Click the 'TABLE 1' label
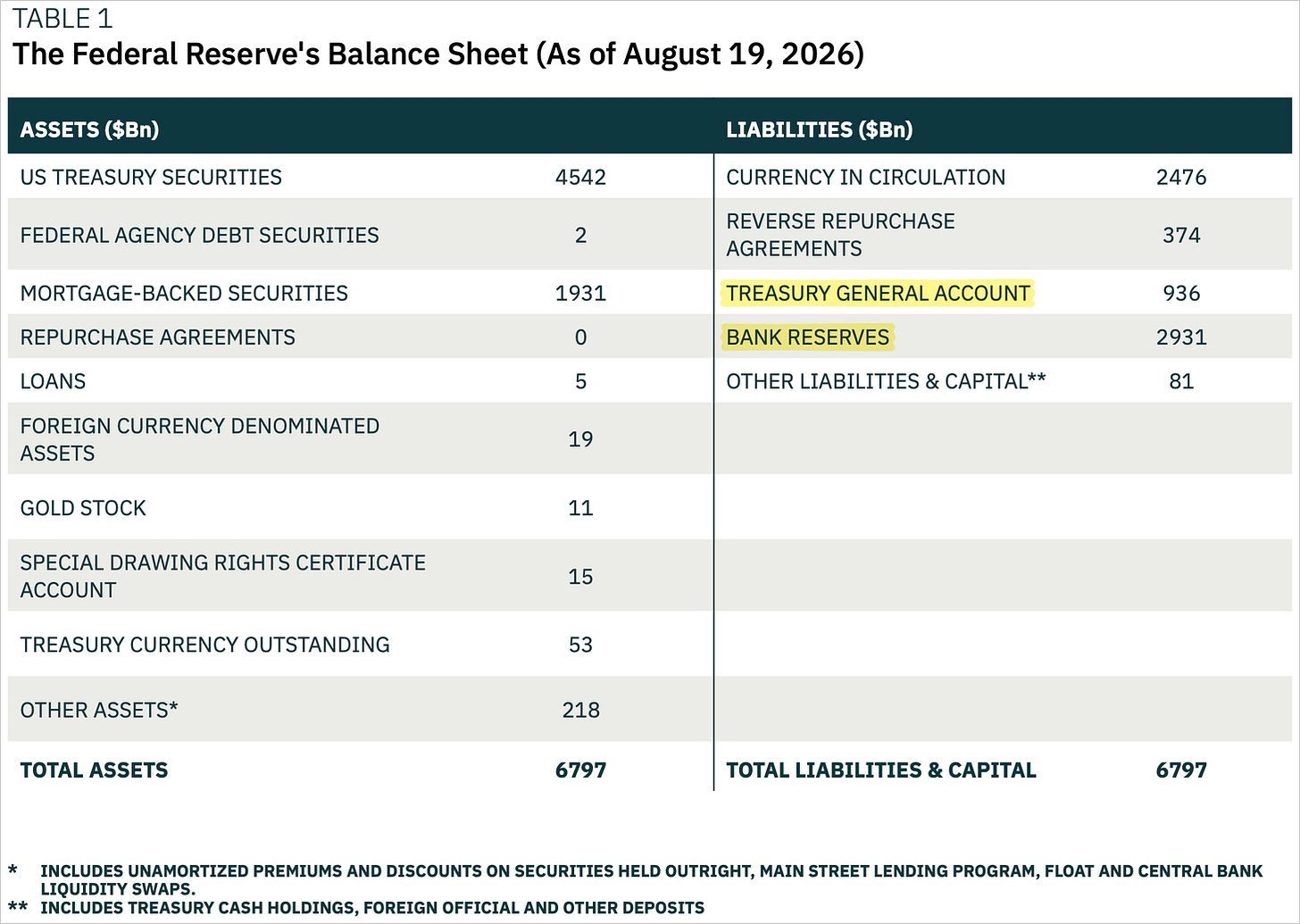The image size is (1300, 924). pos(62,19)
